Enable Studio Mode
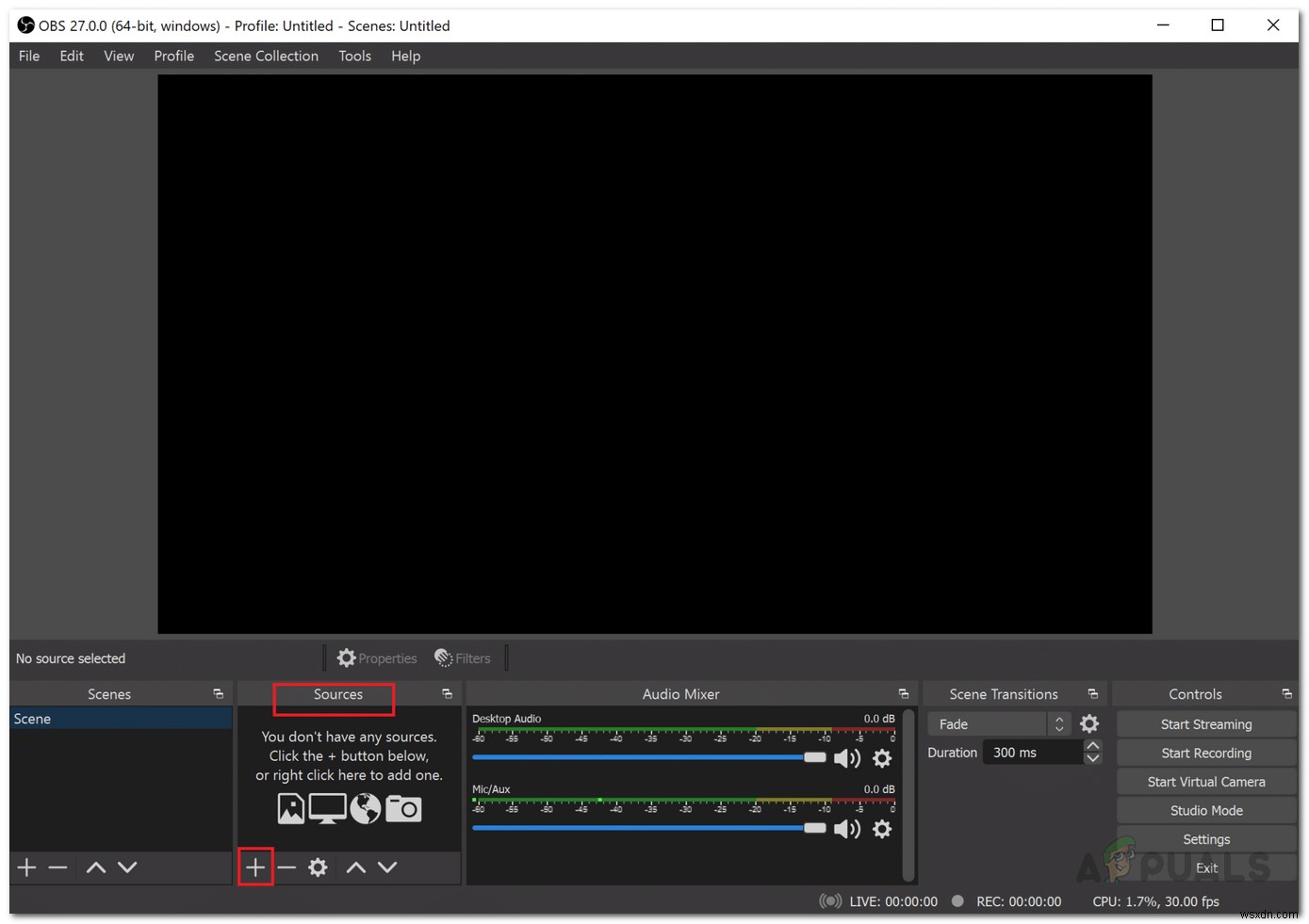Image resolution: width=1309 pixels, height=924 pixels. (x=1206, y=810)
